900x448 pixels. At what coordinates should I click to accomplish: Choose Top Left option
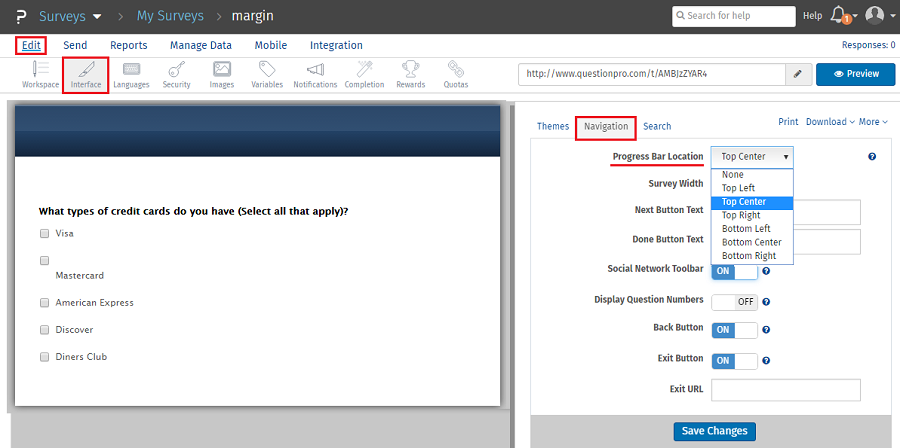click(752, 188)
